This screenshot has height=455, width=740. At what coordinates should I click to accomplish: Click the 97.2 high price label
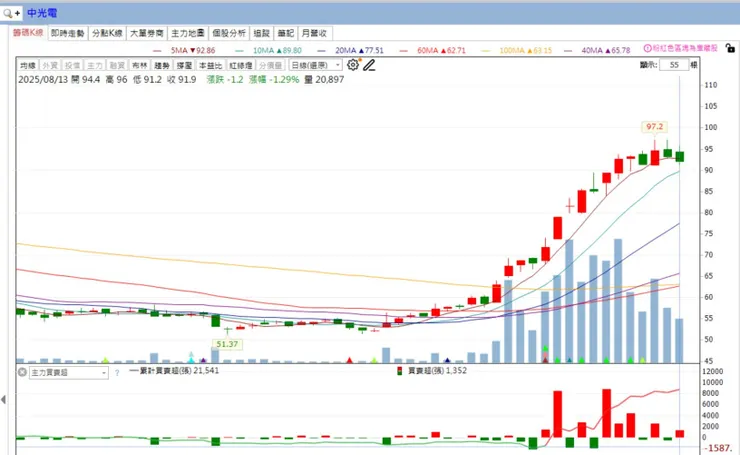point(655,126)
